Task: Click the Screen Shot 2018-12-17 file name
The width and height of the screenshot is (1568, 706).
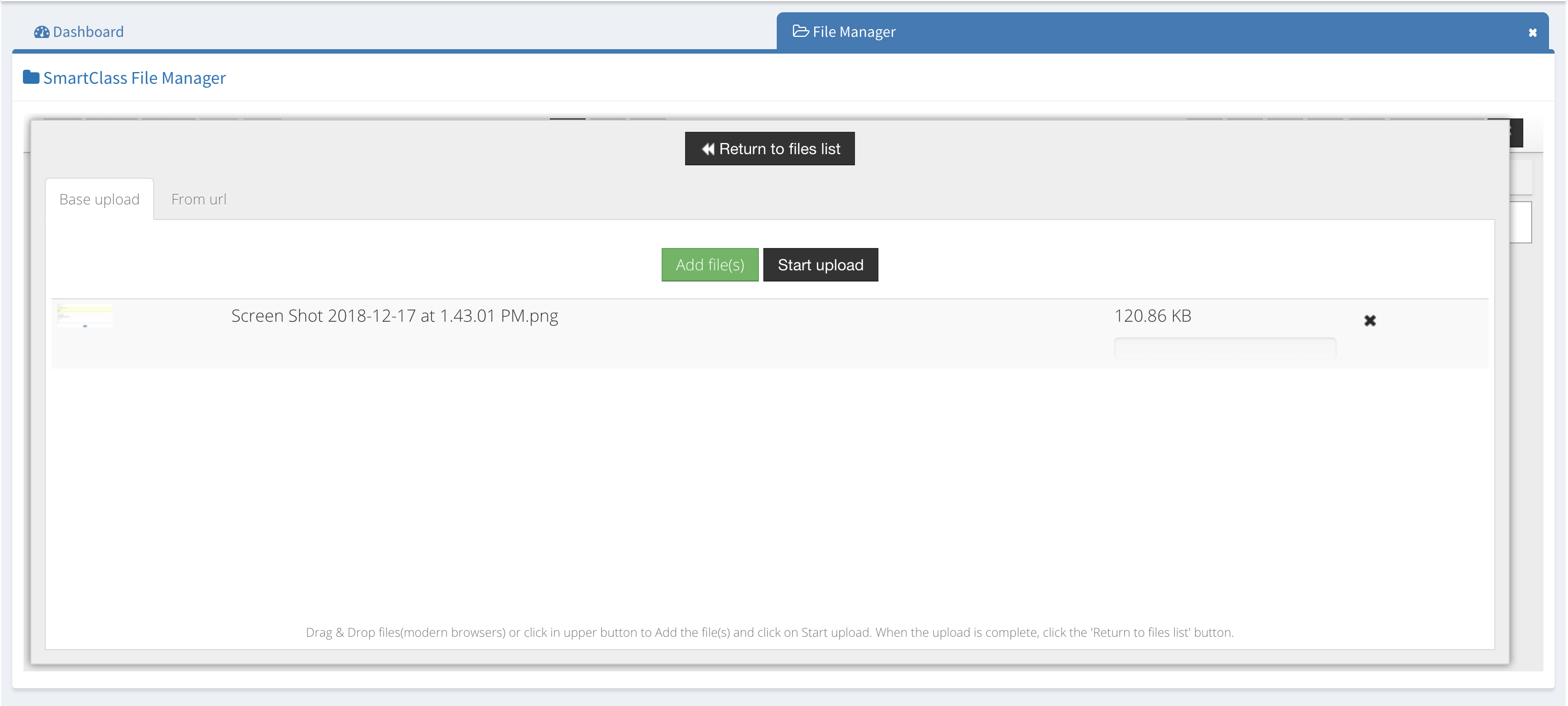Action: tap(395, 316)
